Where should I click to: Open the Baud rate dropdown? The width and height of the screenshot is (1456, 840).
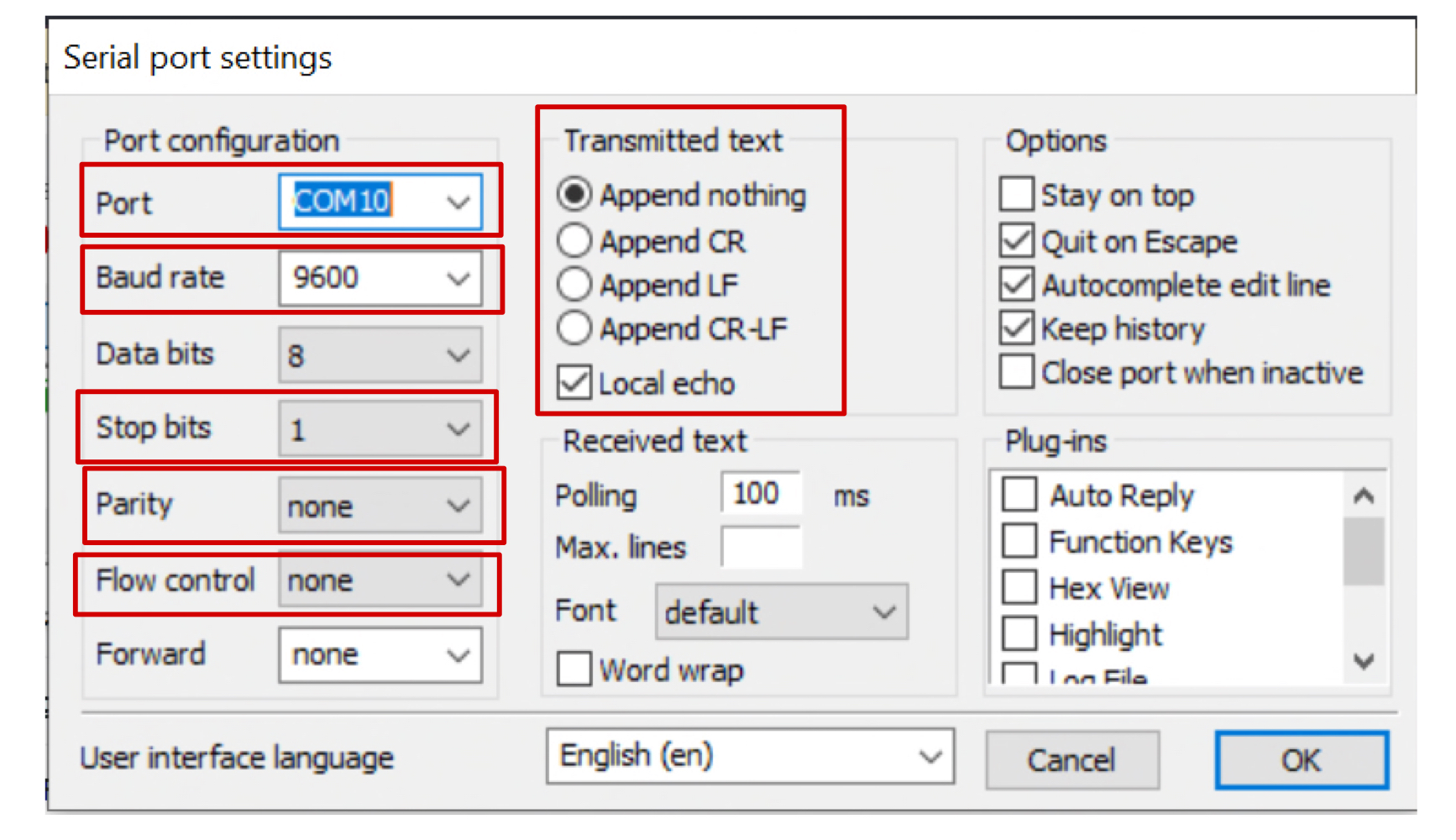pyautogui.click(x=457, y=278)
